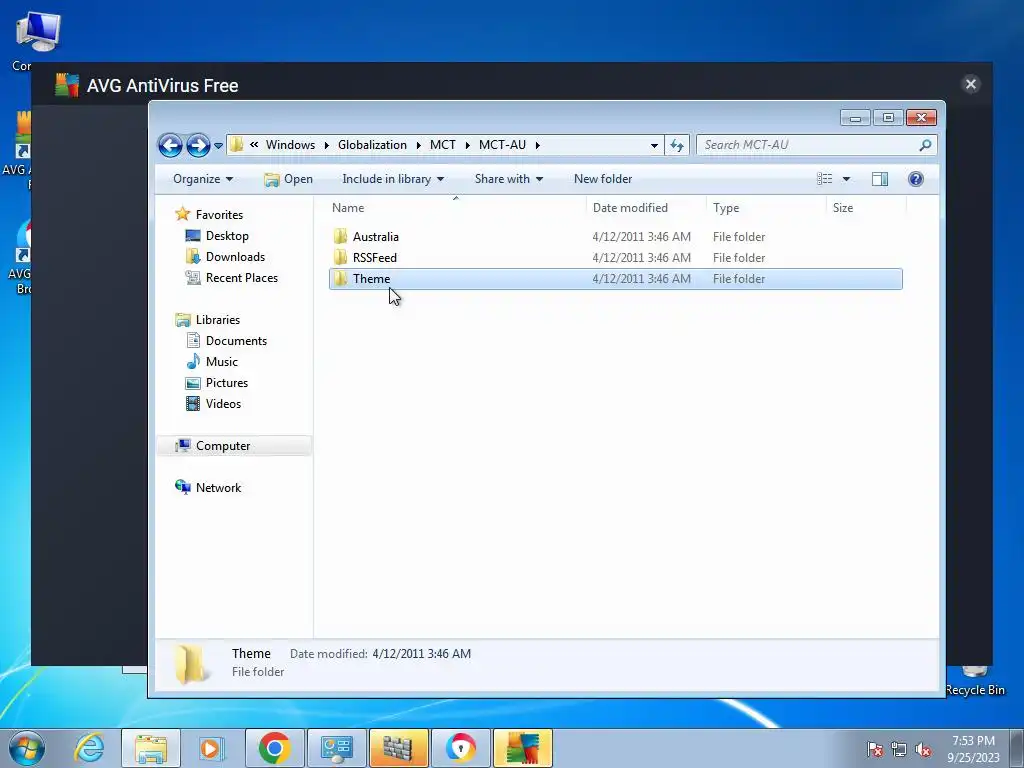Image resolution: width=1024 pixels, height=768 pixels.
Task: Open the Windows Firewall taskbar icon
Action: (x=398, y=748)
